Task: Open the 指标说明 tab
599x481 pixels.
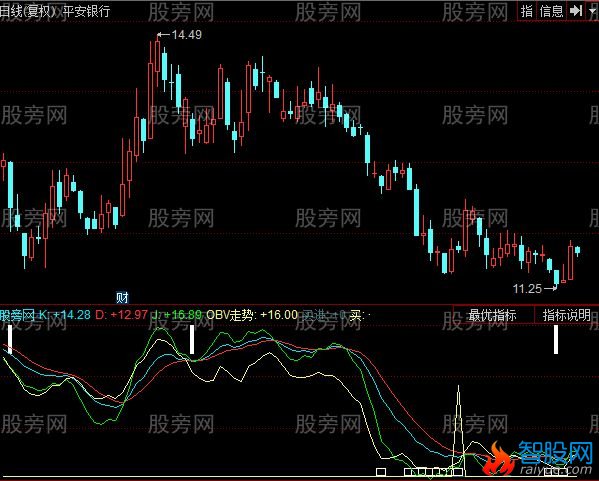Action: click(x=566, y=315)
